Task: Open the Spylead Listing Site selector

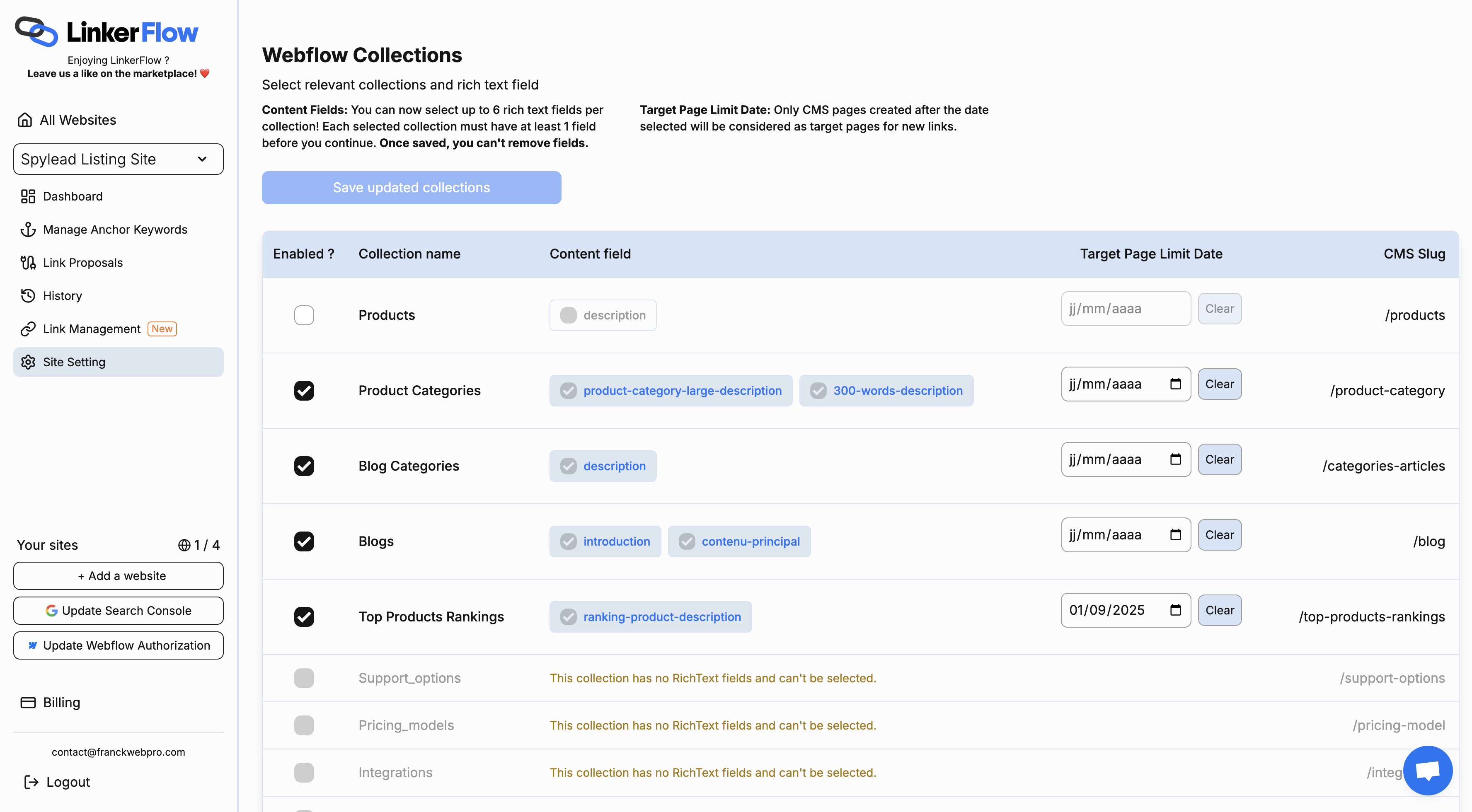Action: click(118, 159)
